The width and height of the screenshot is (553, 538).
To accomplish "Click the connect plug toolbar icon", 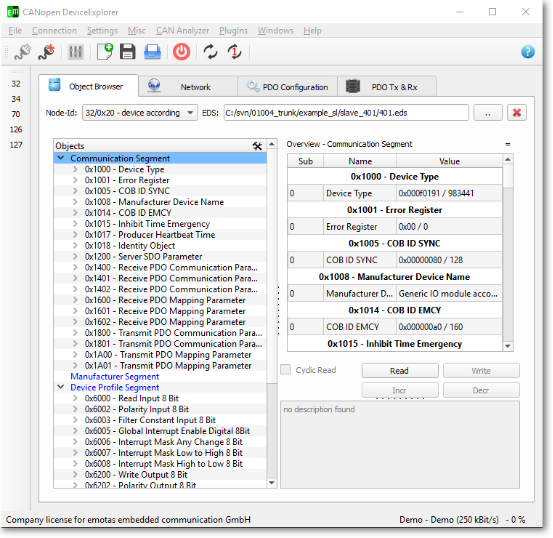I will click(23, 52).
